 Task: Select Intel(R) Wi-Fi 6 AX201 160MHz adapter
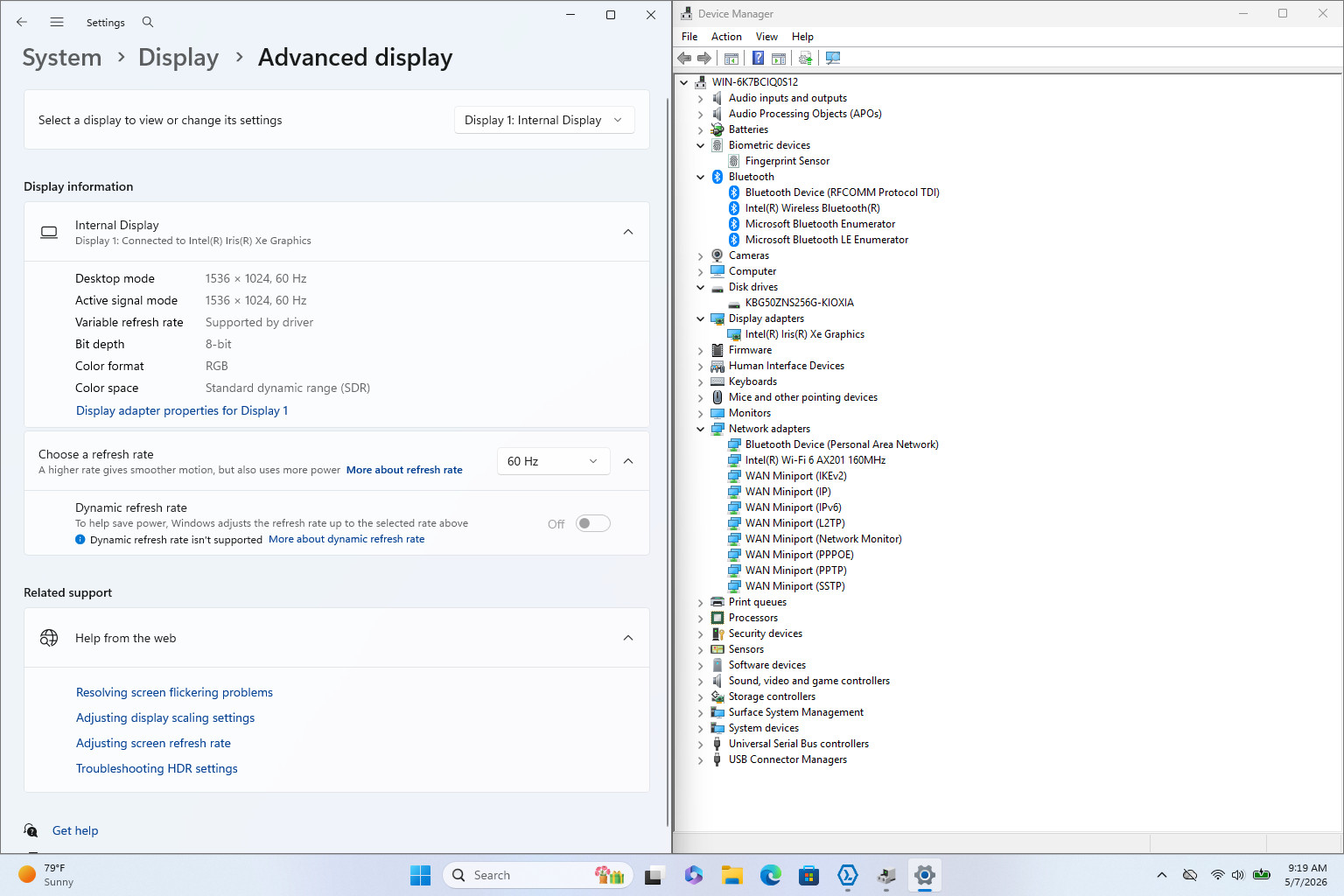[815, 460]
